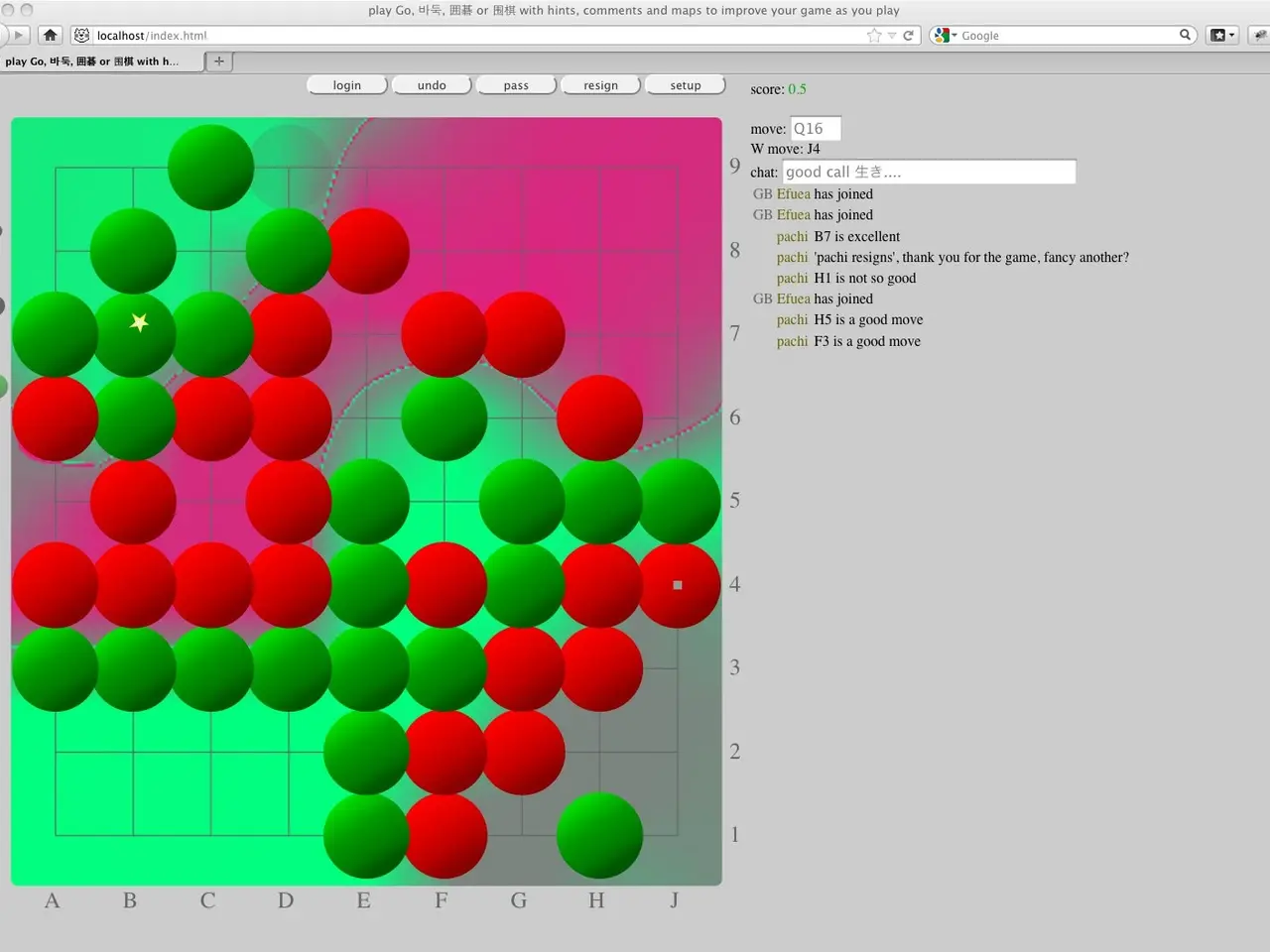Click the move input field
Viewport: 1270px width, 952px height.
[x=816, y=129]
